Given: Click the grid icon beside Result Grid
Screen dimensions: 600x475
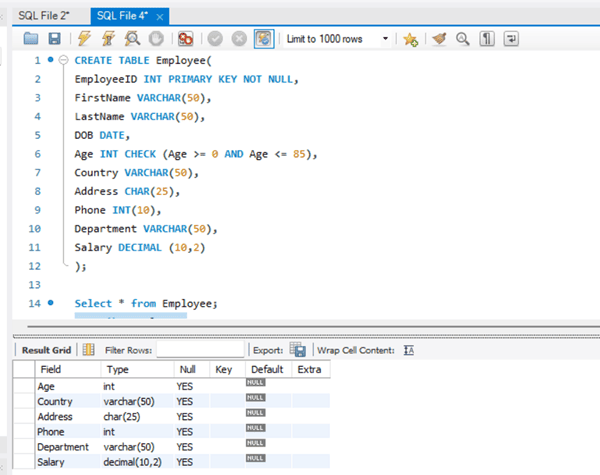Looking at the screenshot, I should (88, 349).
